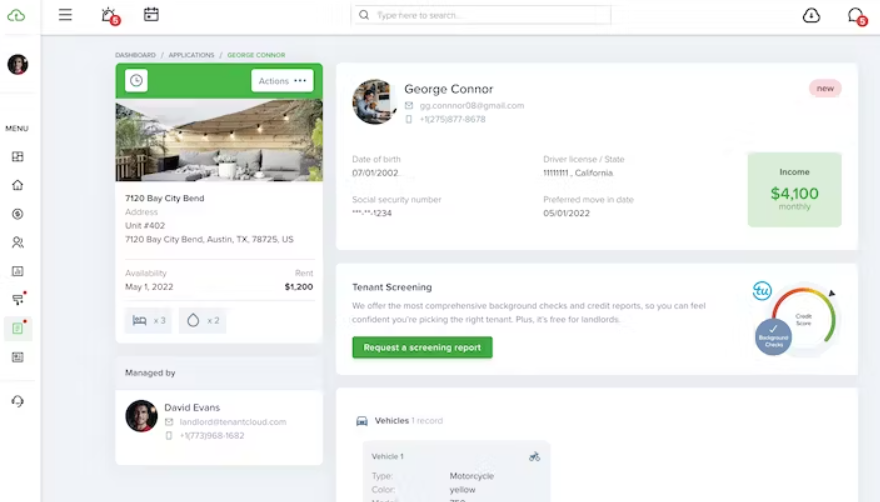Image resolution: width=880 pixels, height=502 pixels.
Task: Click social security number ending 1234
Action: tap(372, 213)
